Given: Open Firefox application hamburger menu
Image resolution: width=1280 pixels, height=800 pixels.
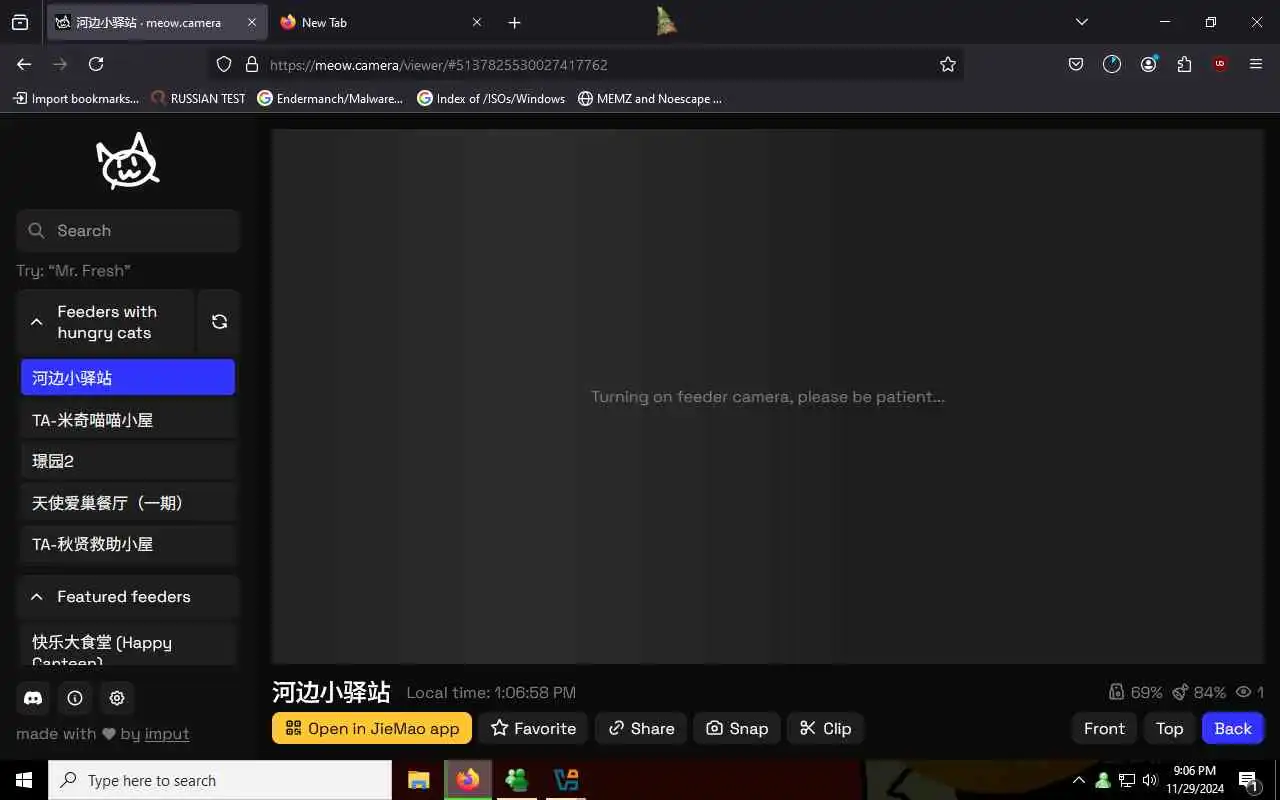Looking at the screenshot, I should [x=1256, y=64].
